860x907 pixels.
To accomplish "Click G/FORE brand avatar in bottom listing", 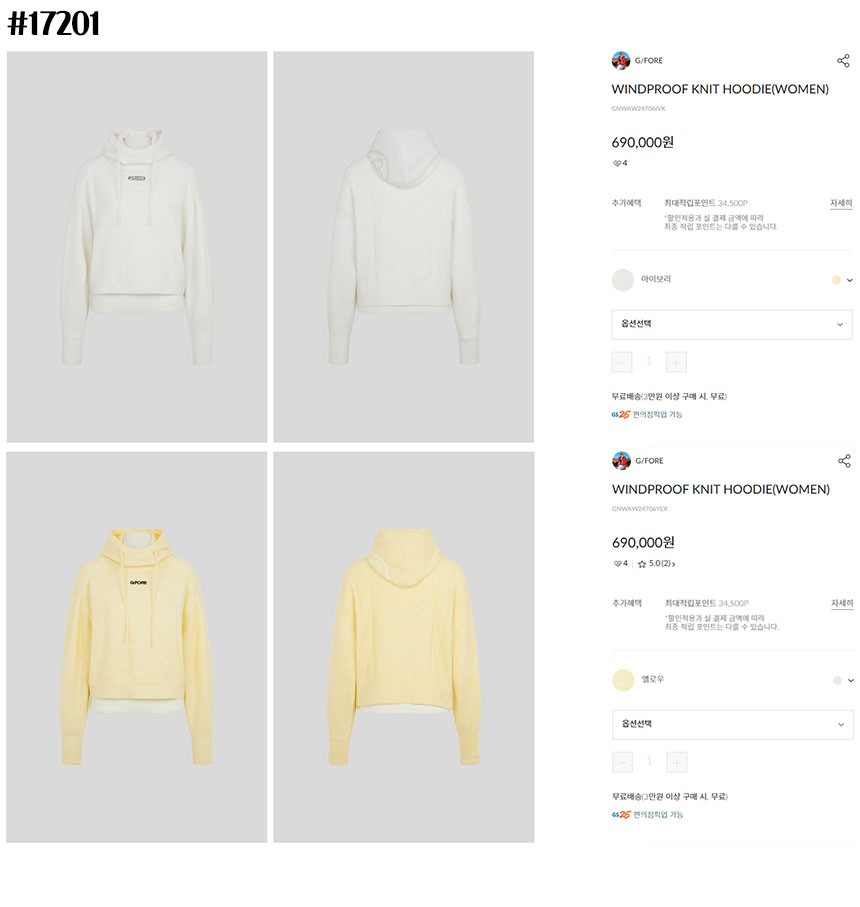I will pyautogui.click(x=621, y=460).
